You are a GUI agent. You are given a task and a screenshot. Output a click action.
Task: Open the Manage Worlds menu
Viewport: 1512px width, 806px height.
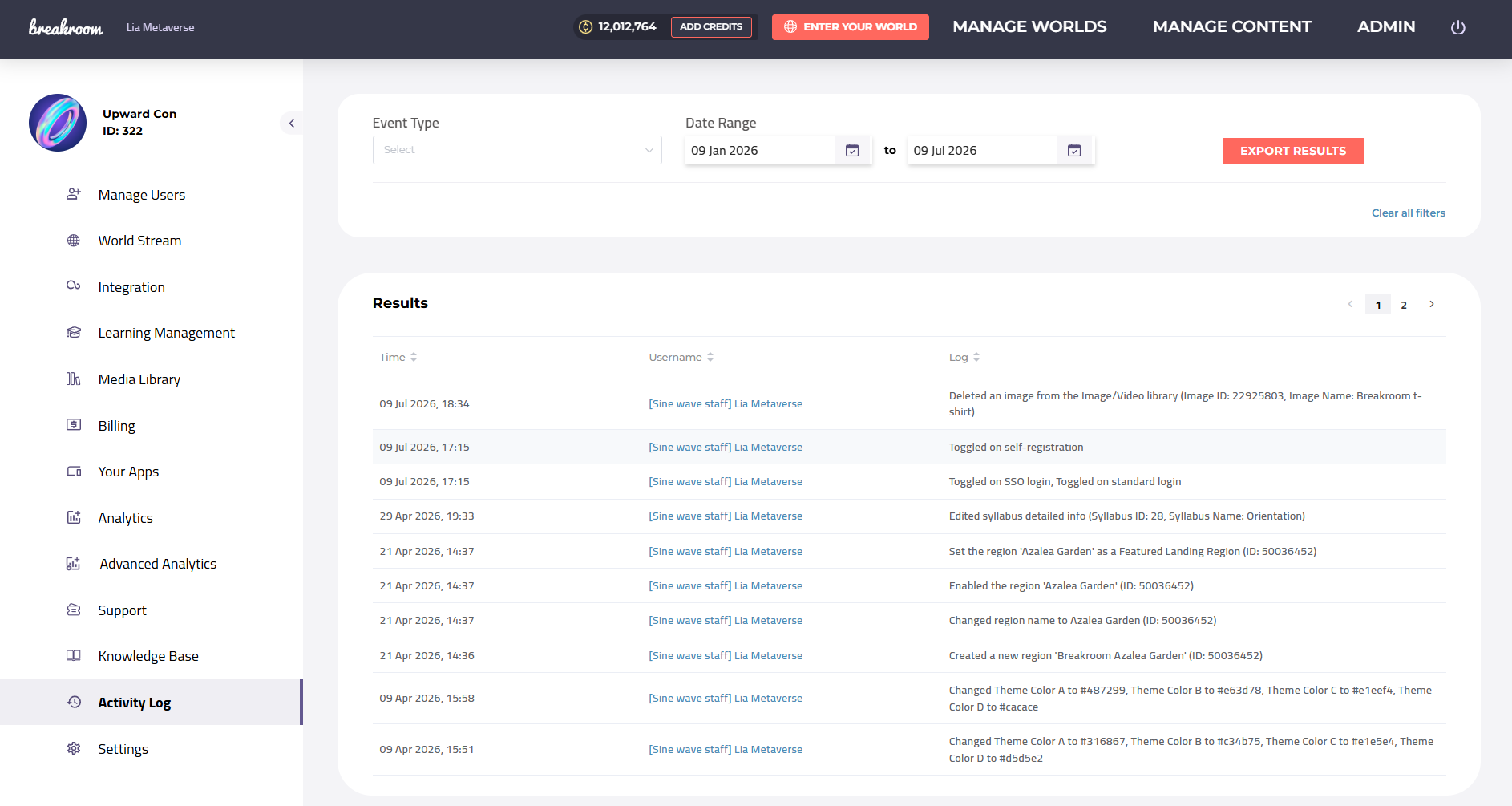(1029, 26)
